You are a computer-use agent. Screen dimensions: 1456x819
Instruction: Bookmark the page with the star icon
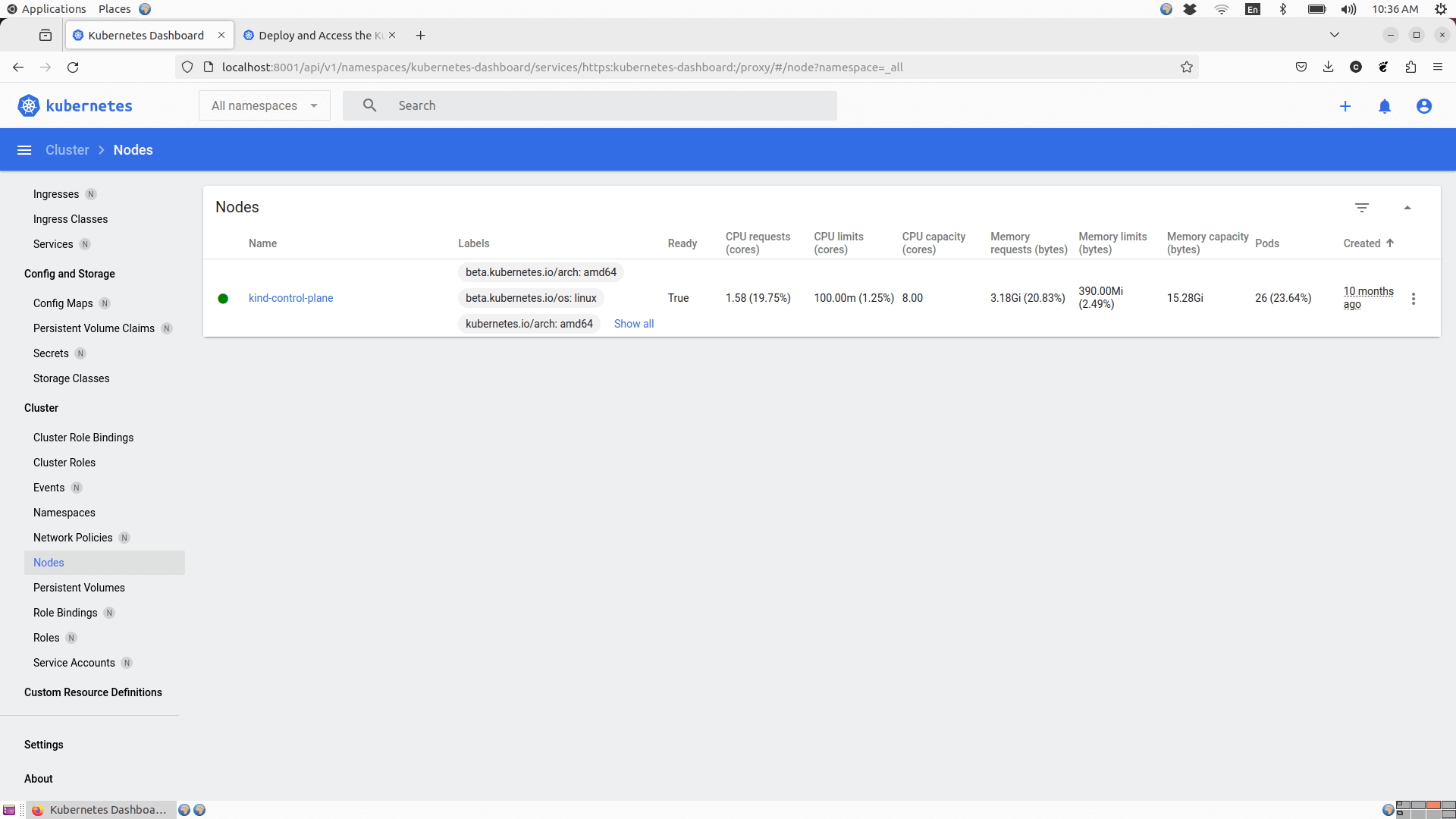1187,67
